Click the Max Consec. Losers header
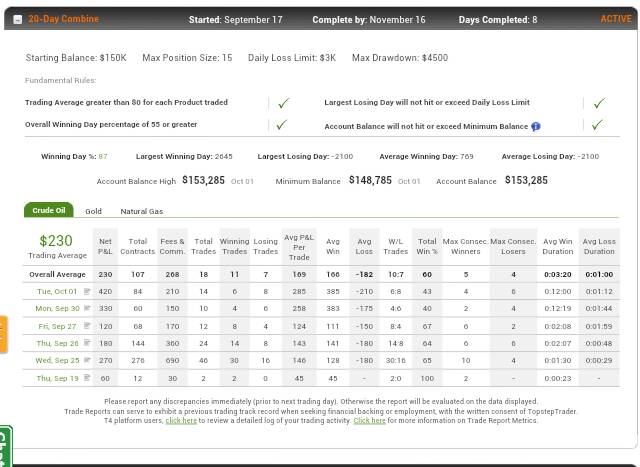 coord(513,247)
